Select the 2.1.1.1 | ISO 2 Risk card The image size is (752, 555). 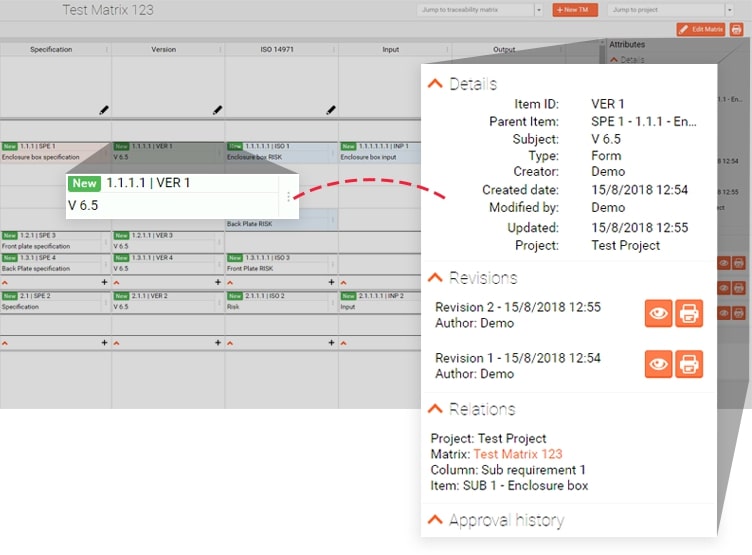(282, 302)
